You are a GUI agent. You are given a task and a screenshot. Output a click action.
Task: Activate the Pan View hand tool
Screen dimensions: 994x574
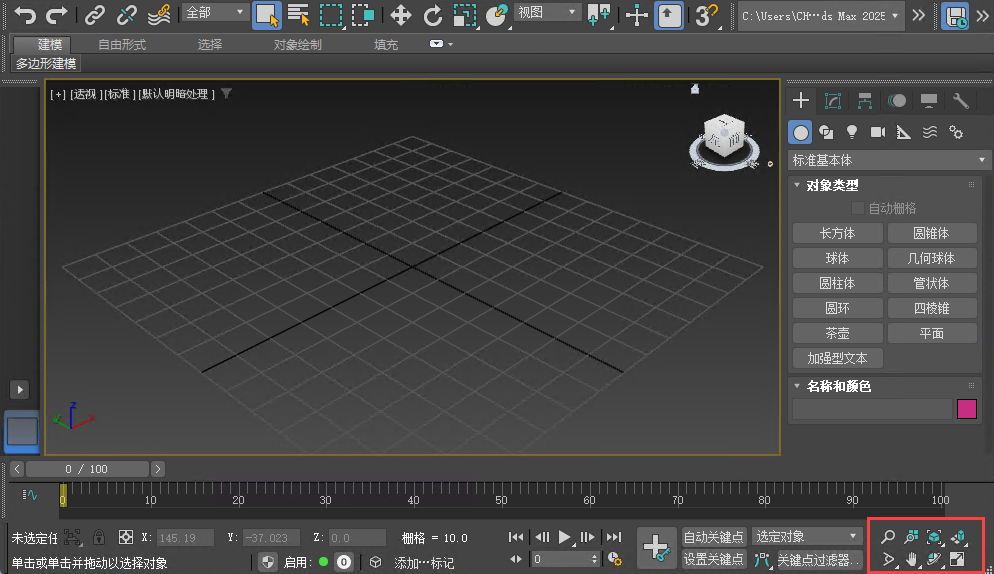pyautogui.click(x=911, y=558)
